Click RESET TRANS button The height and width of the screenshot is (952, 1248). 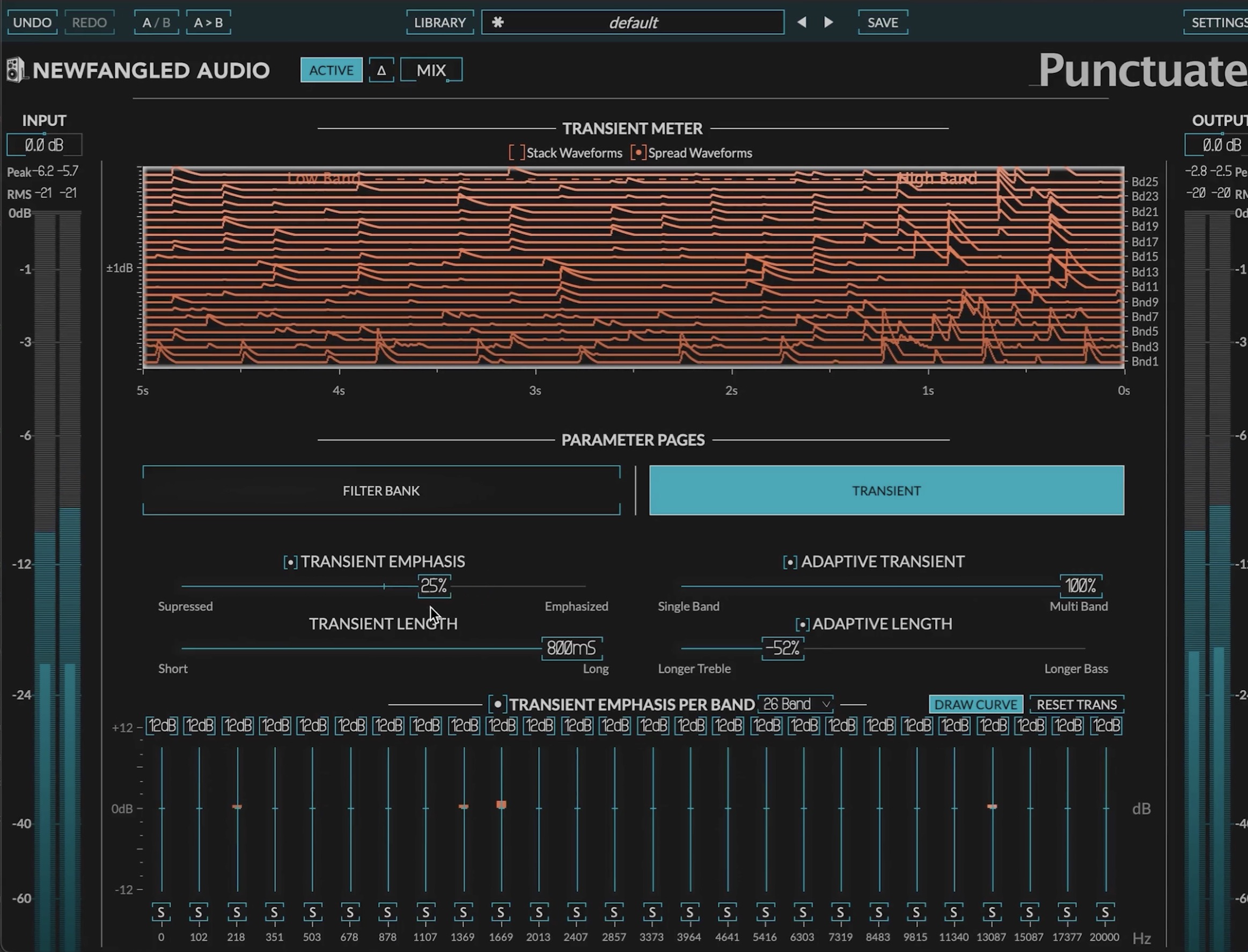[1077, 705]
